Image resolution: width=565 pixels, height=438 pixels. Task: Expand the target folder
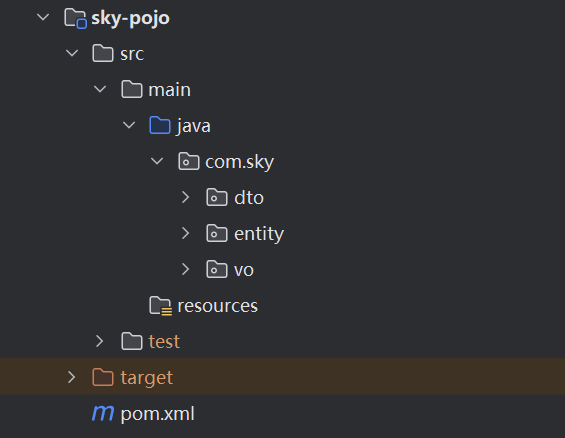(72, 377)
